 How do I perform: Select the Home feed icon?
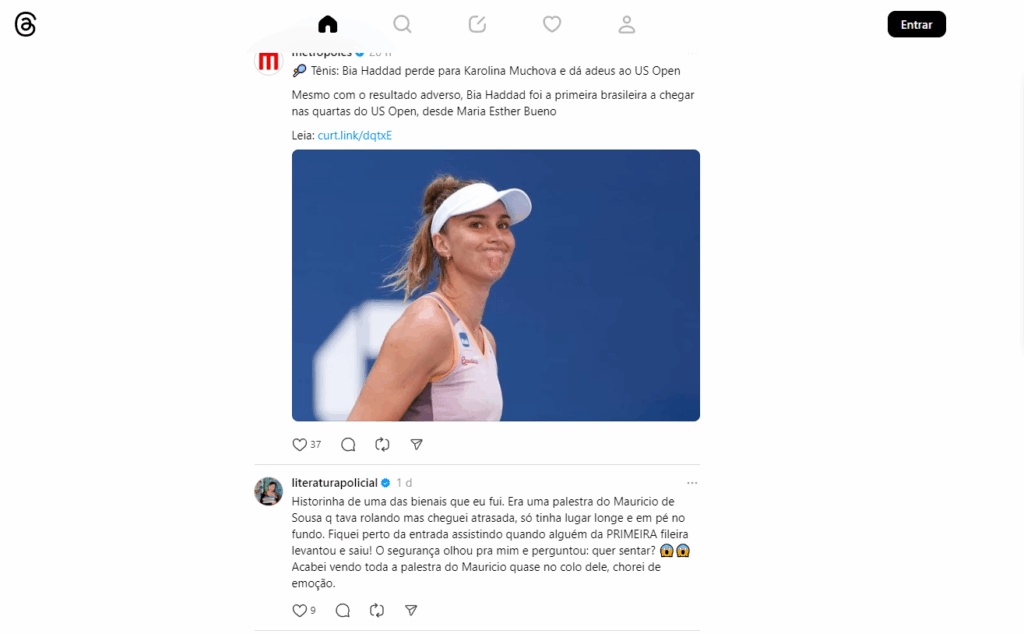click(328, 25)
